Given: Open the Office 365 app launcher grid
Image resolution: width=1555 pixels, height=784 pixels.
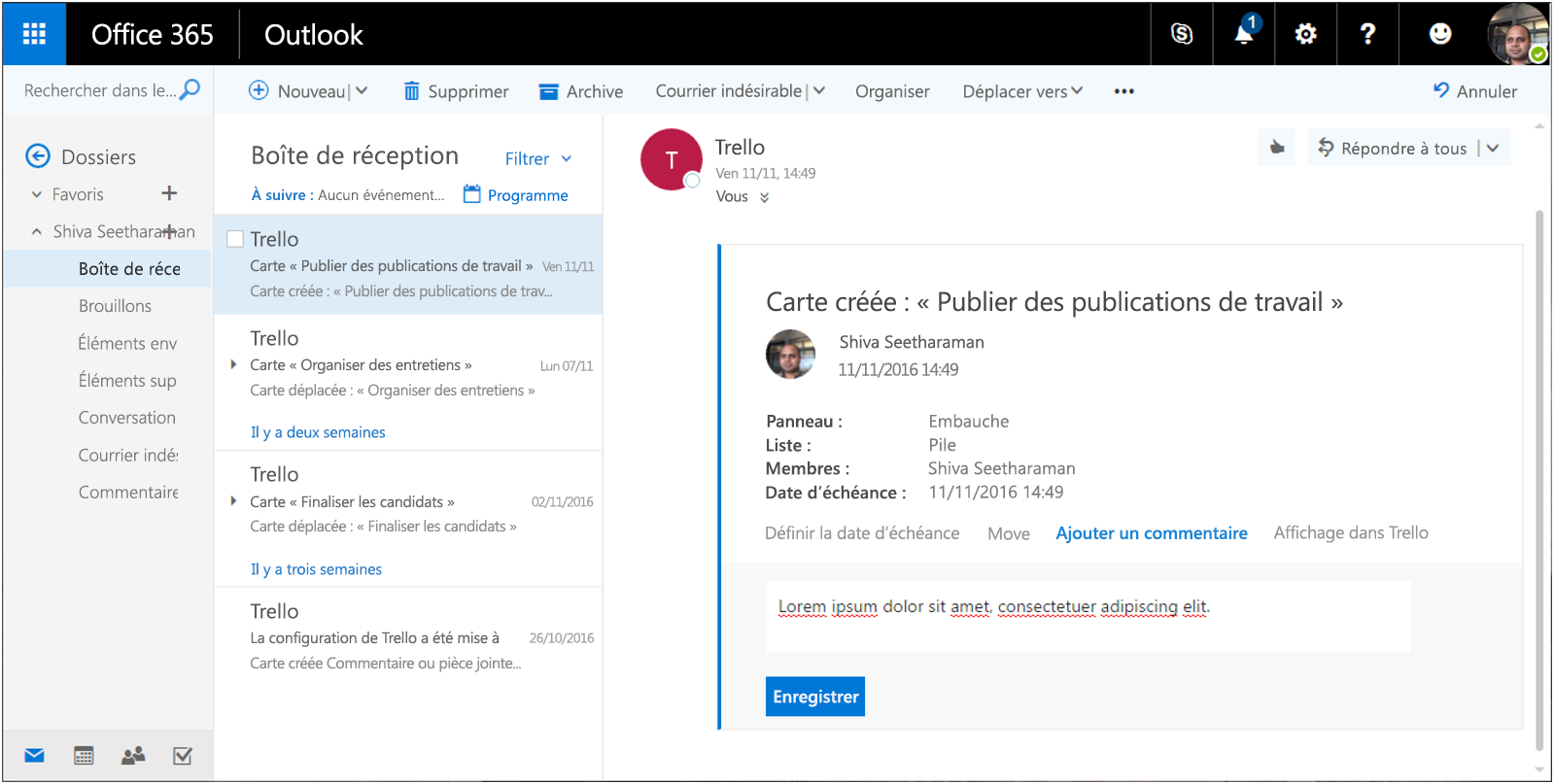Looking at the screenshot, I should pos(34,34).
